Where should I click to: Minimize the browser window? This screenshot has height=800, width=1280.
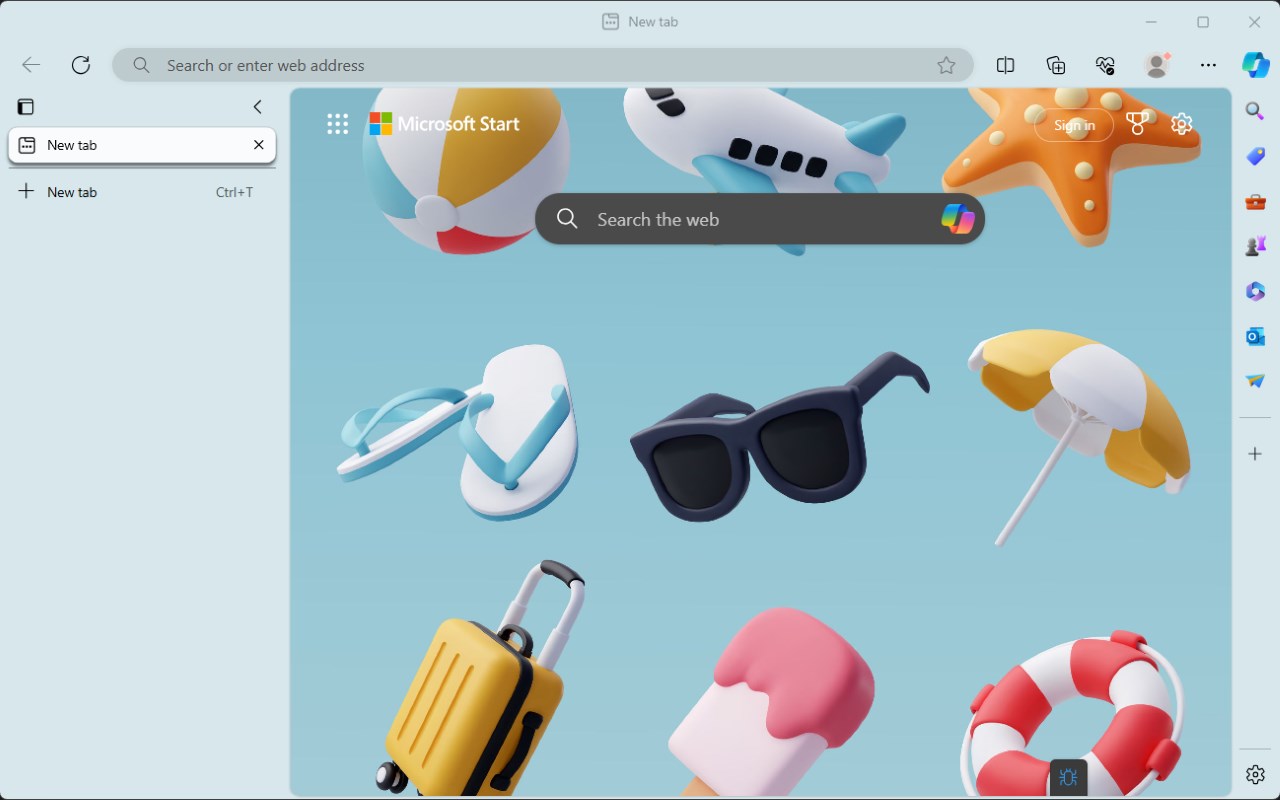pyautogui.click(x=1151, y=22)
